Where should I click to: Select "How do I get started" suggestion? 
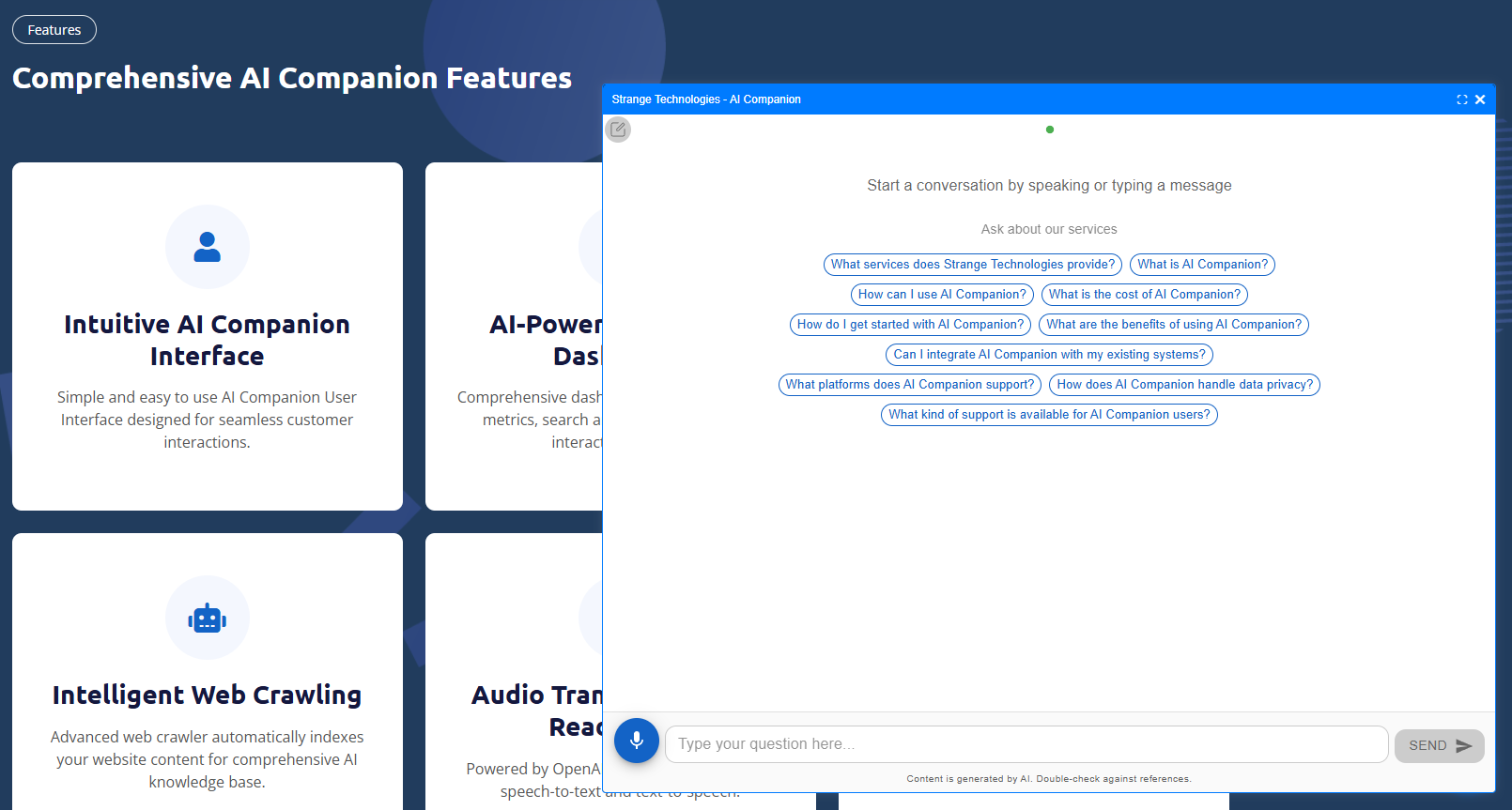click(910, 325)
